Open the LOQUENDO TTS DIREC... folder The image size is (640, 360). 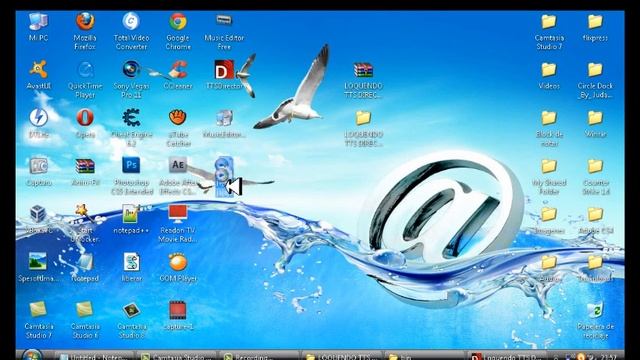pyautogui.click(x=363, y=118)
